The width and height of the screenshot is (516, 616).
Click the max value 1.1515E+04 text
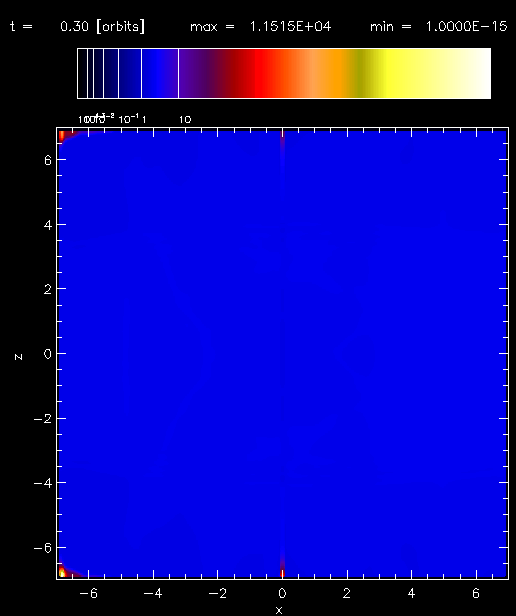pyautogui.click(x=290, y=27)
